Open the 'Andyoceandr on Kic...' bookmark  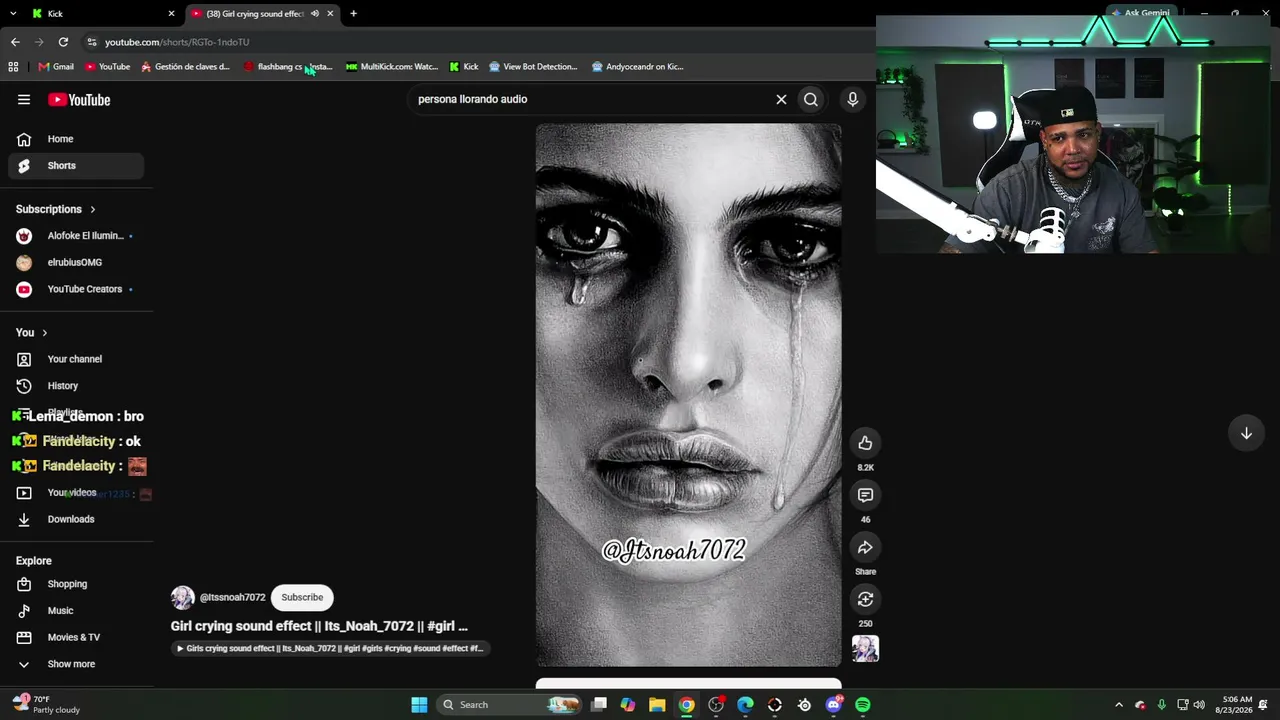638,67
